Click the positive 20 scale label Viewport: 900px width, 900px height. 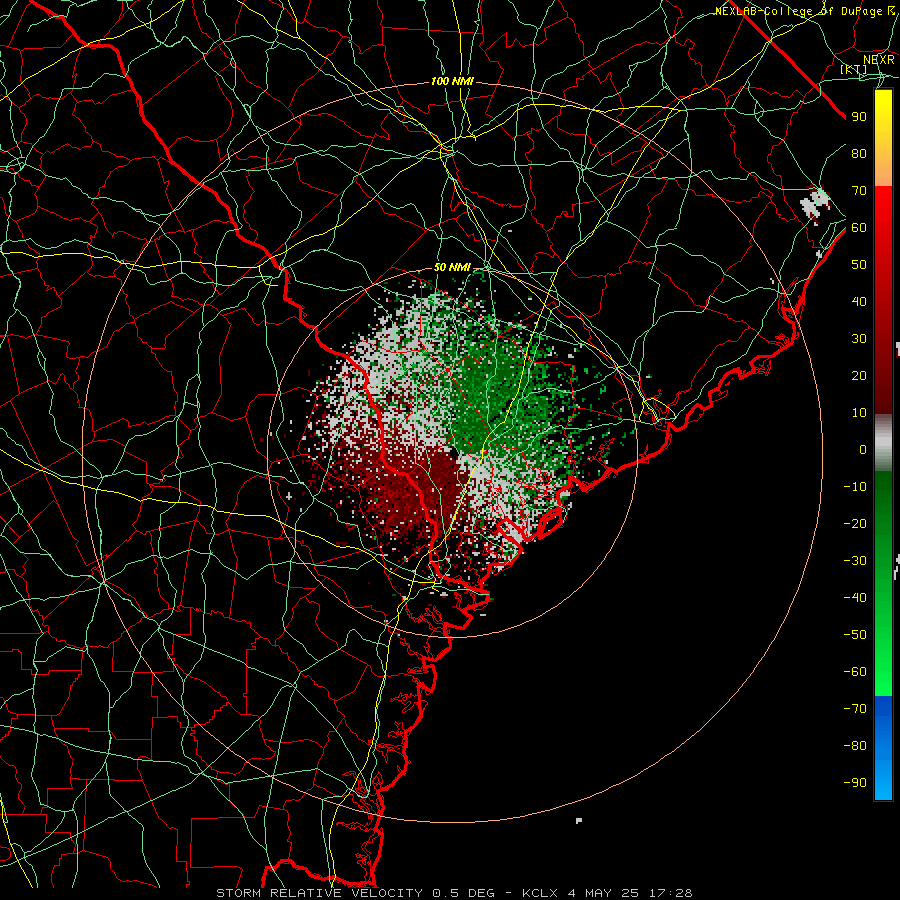tap(859, 375)
